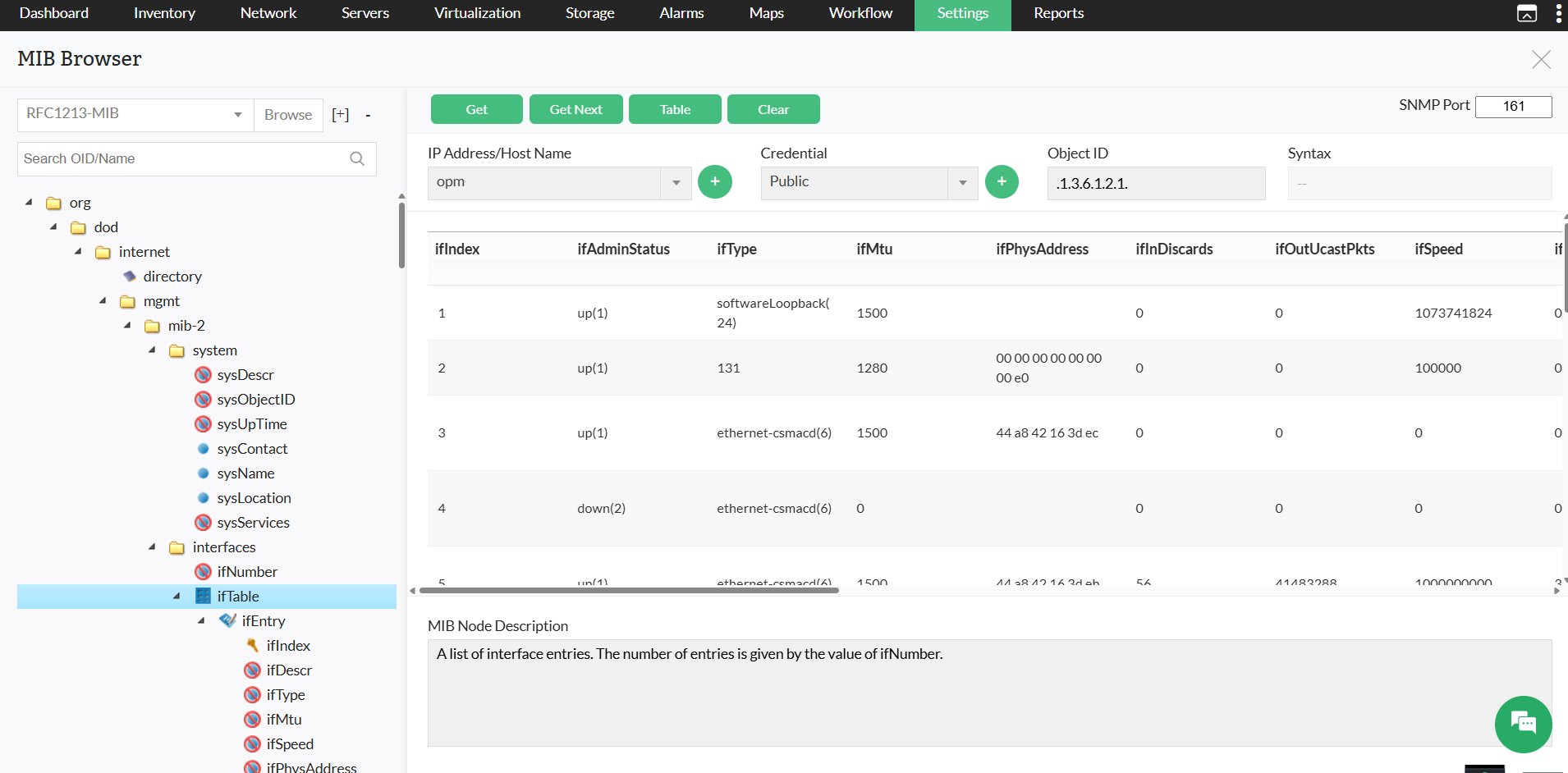Open the chat support bubble
Image resolution: width=1568 pixels, height=773 pixels.
click(1523, 725)
